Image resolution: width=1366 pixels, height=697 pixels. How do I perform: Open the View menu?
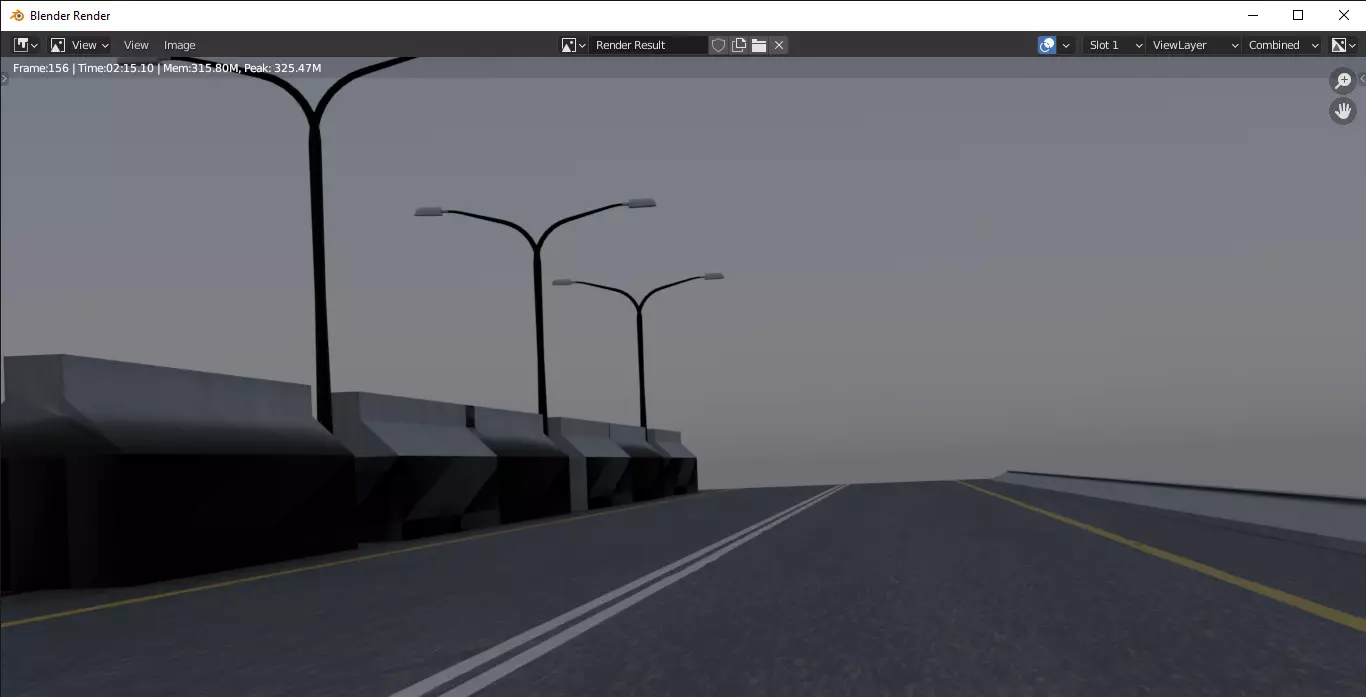136,45
